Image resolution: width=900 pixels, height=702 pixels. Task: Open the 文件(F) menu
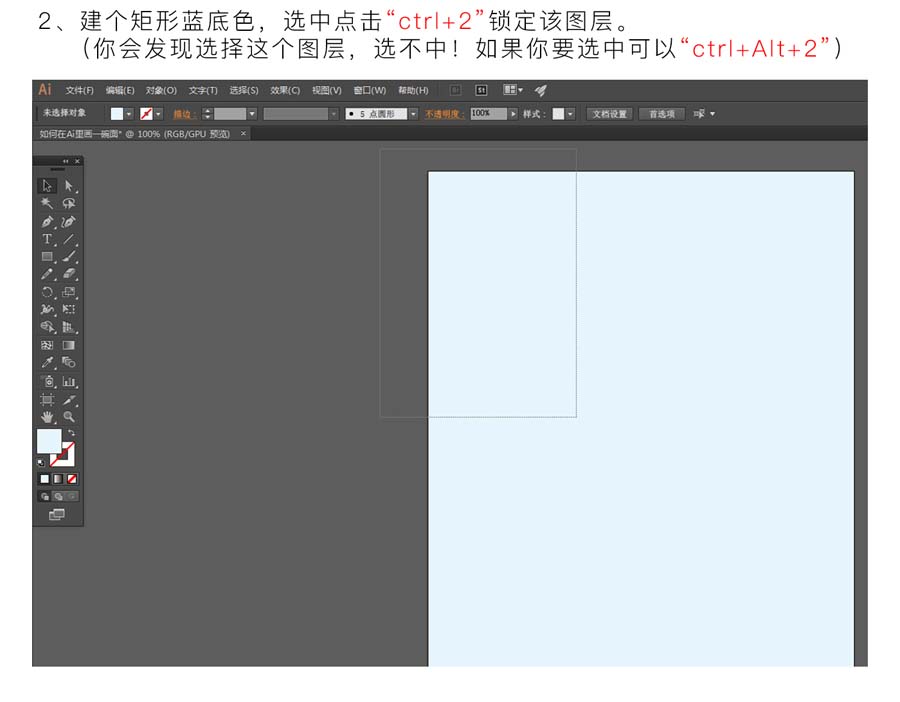pos(79,90)
